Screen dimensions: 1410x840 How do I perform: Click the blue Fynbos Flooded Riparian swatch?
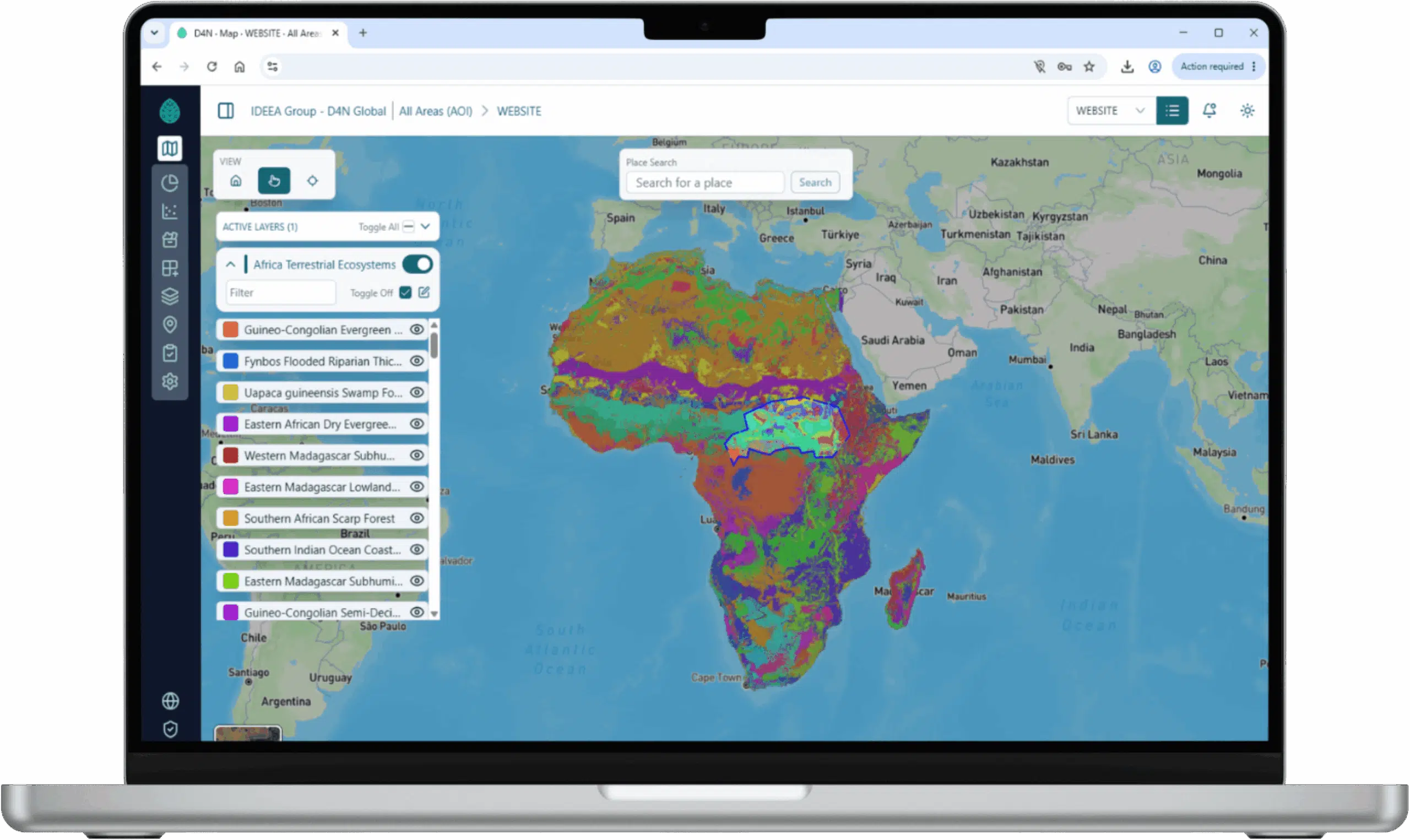(x=230, y=361)
